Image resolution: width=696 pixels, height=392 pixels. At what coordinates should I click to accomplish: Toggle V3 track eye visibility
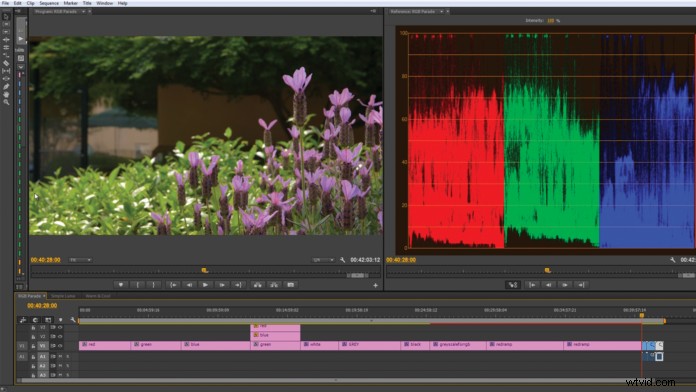[60, 327]
